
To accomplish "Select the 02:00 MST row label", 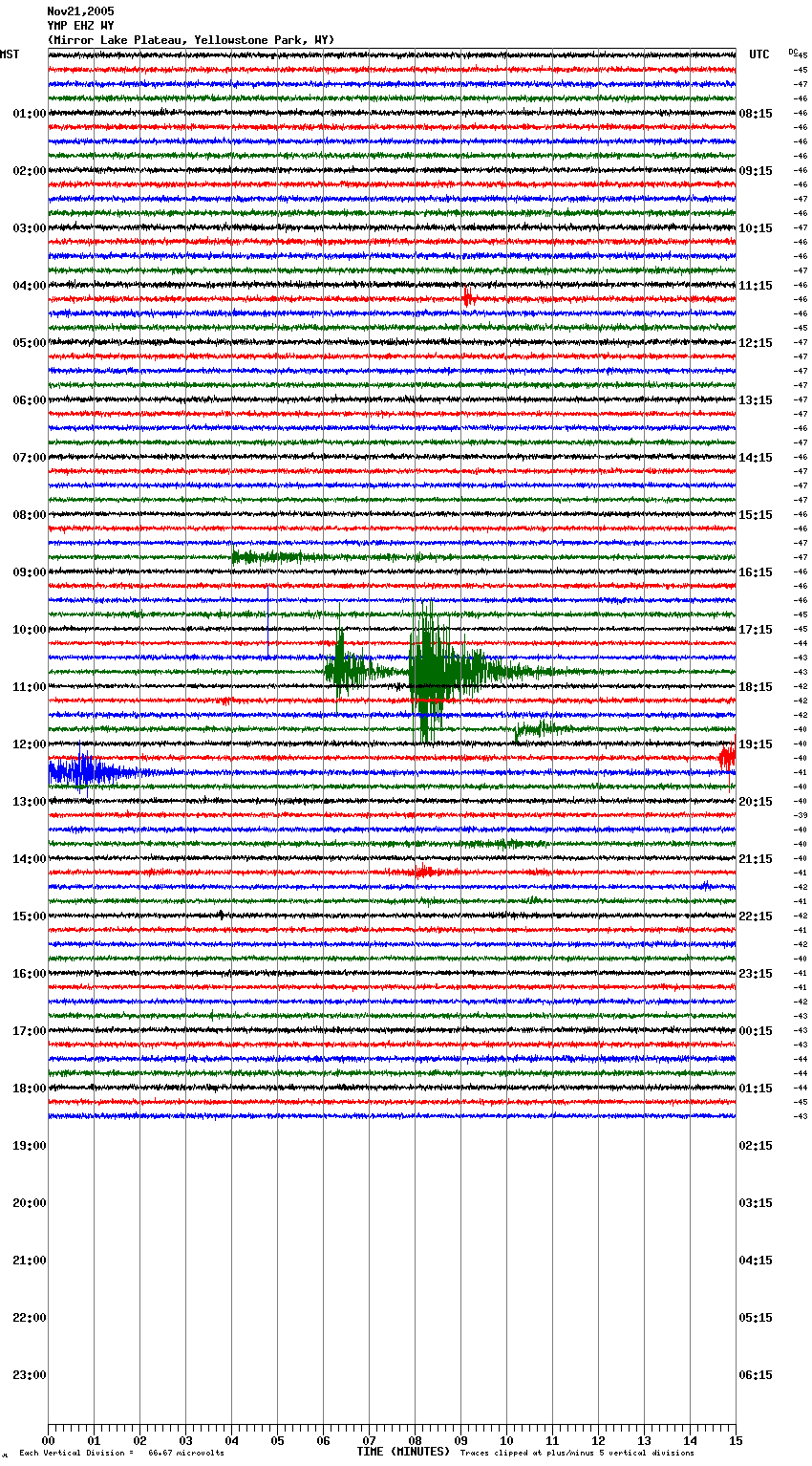I will (x=30, y=171).
